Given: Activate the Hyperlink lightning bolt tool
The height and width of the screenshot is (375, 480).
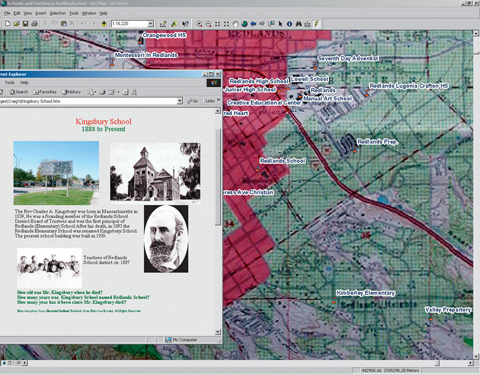Looking at the screenshot, I should click(x=316, y=24).
